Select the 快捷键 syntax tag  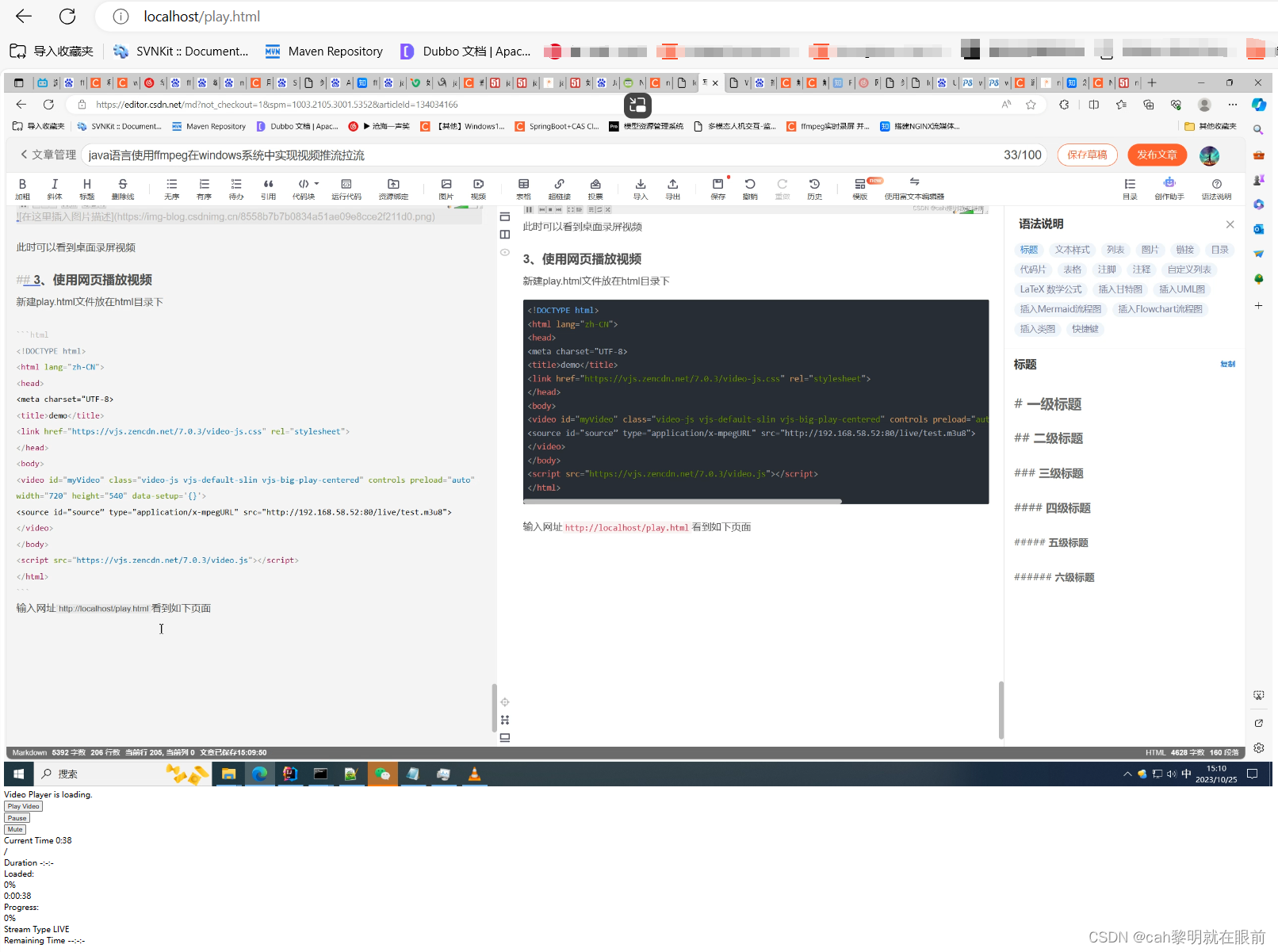(x=1085, y=329)
